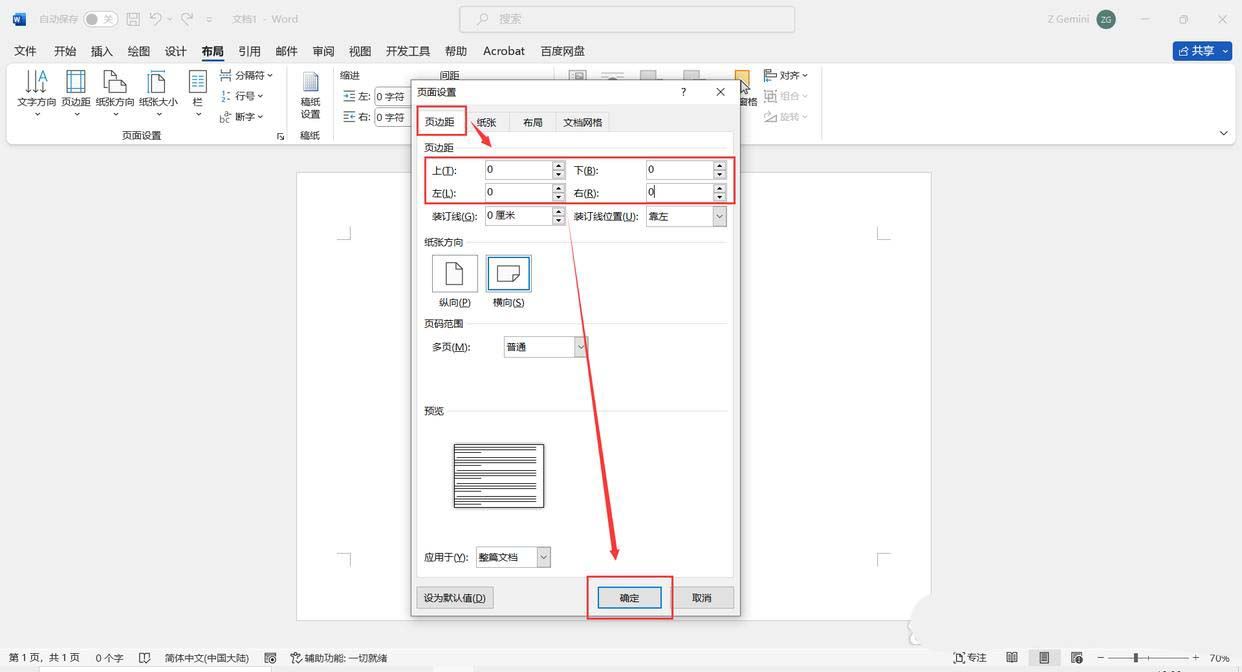Open 稿纸设置 (Grid Paper Setup)
This screenshot has width=1242, height=672.
coord(310,97)
